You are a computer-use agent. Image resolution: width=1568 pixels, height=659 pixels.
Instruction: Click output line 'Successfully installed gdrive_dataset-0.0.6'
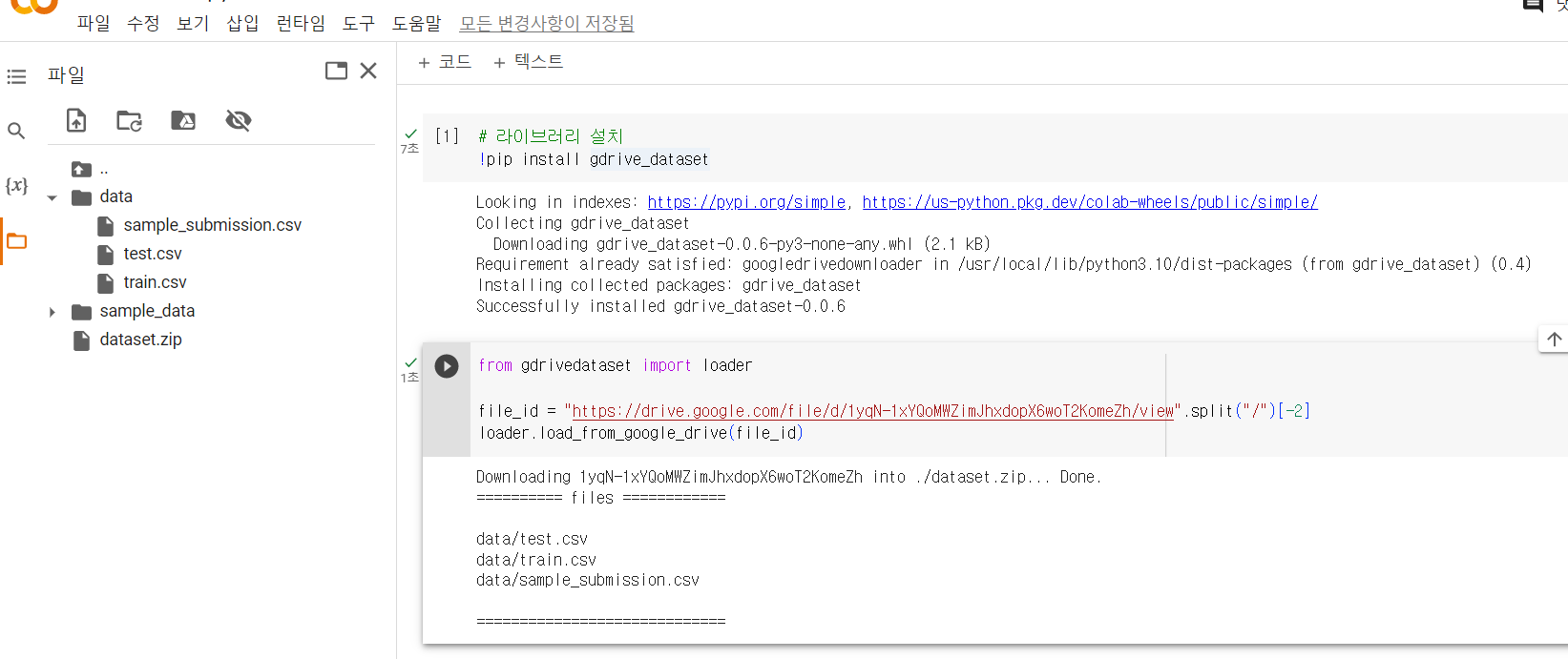(660, 306)
